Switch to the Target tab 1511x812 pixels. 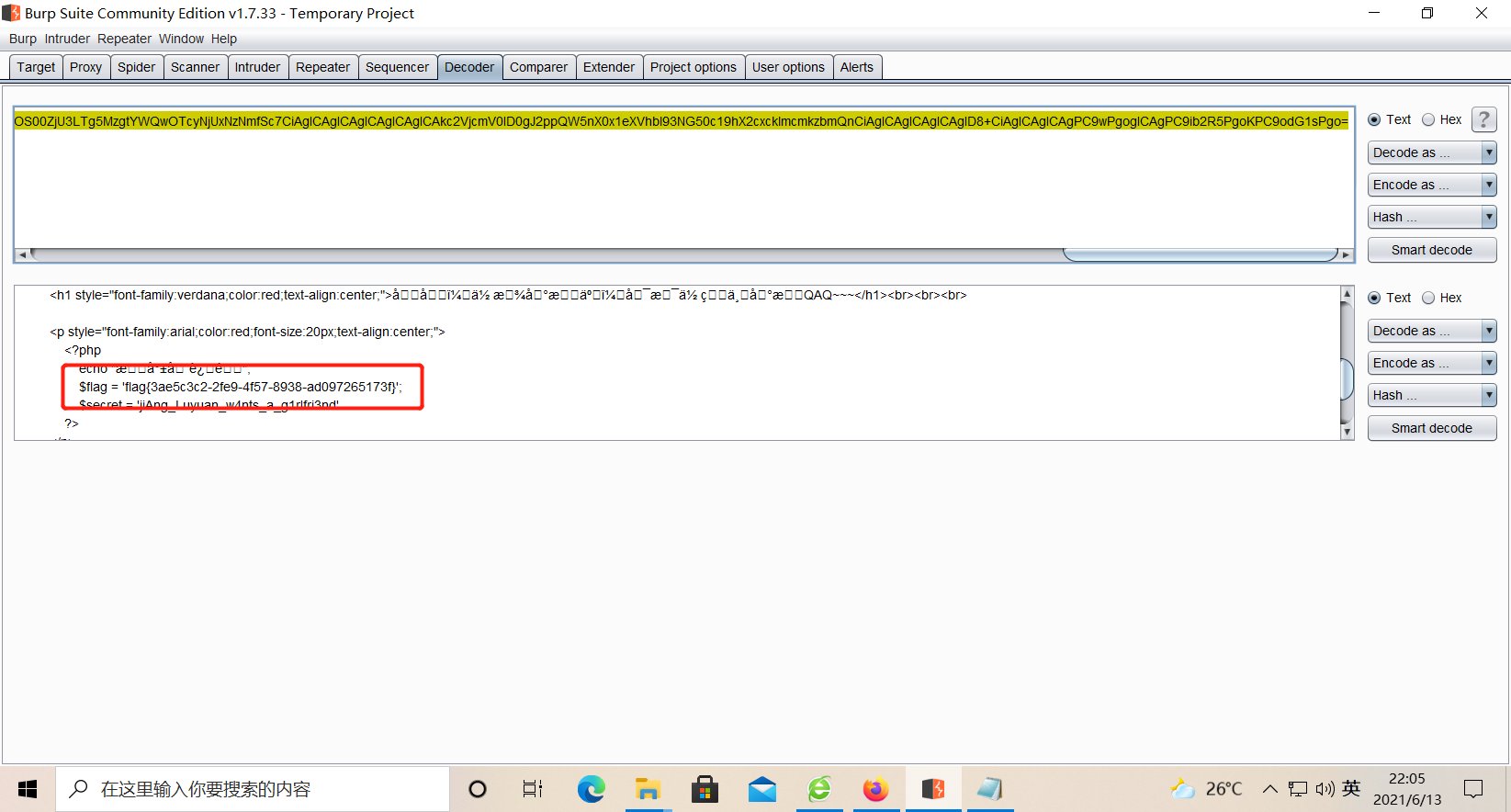pyautogui.click(x=36, y=67)
